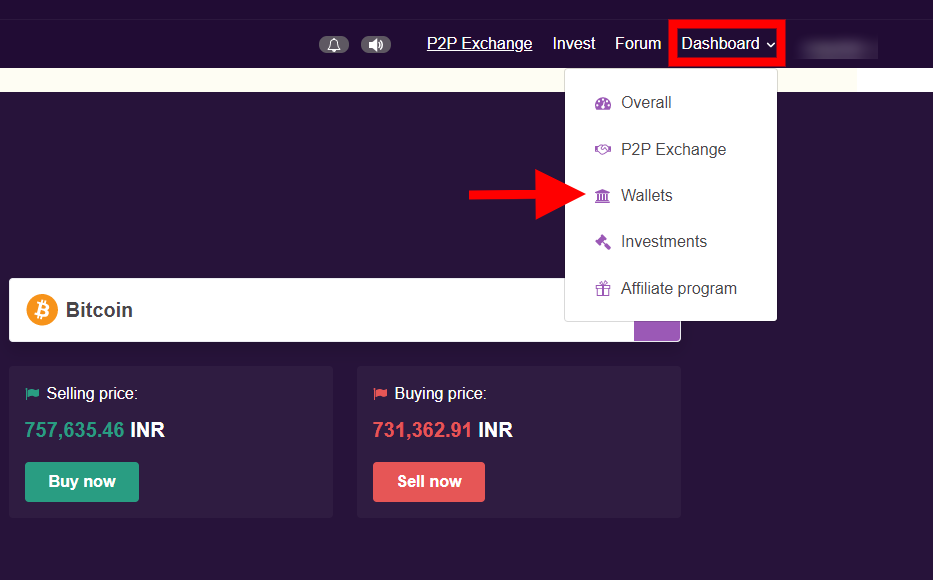Screen dimensions: 933x580
Task: Click the Overall gauge icon
Action: pyautogui.click(x=603, y=104)
